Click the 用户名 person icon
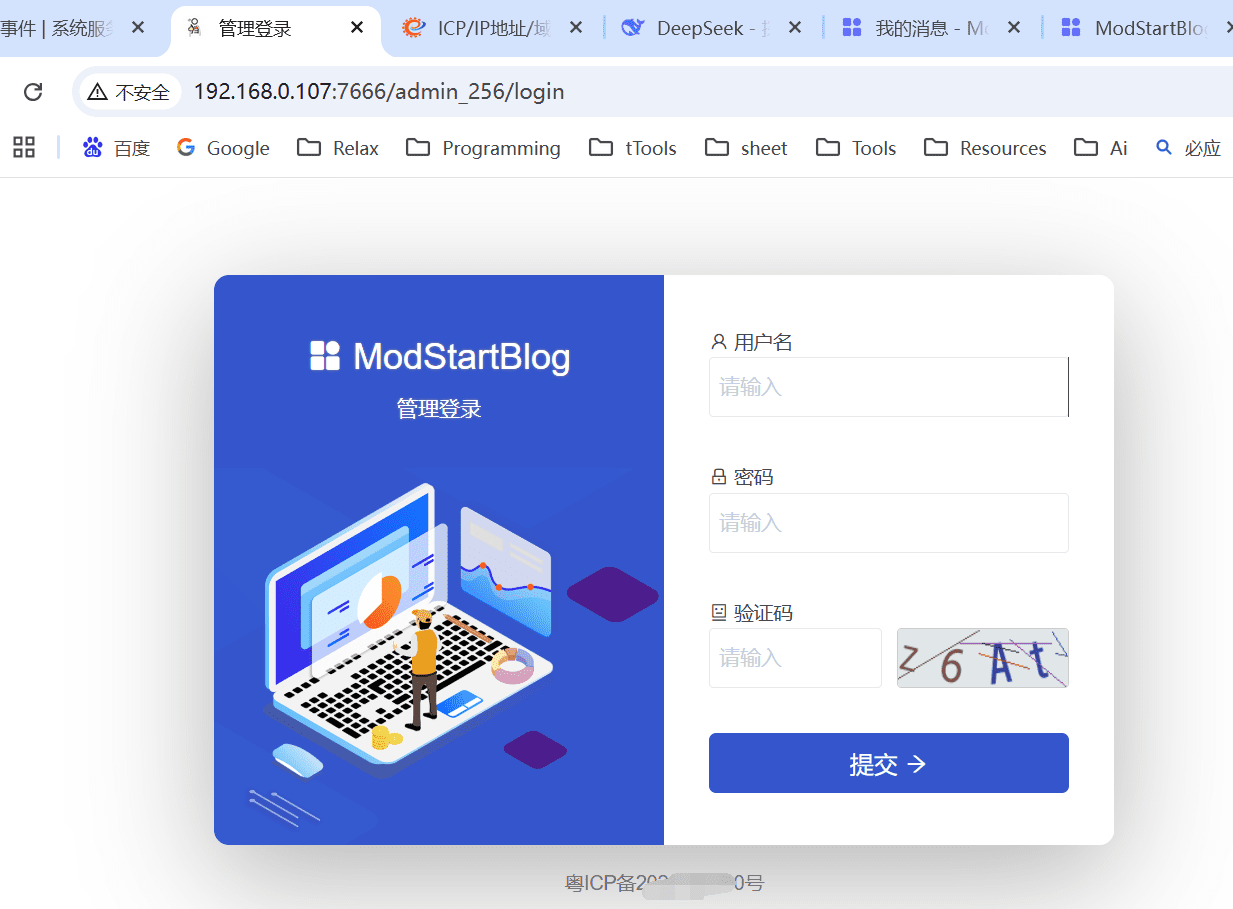 coord(719,342)
